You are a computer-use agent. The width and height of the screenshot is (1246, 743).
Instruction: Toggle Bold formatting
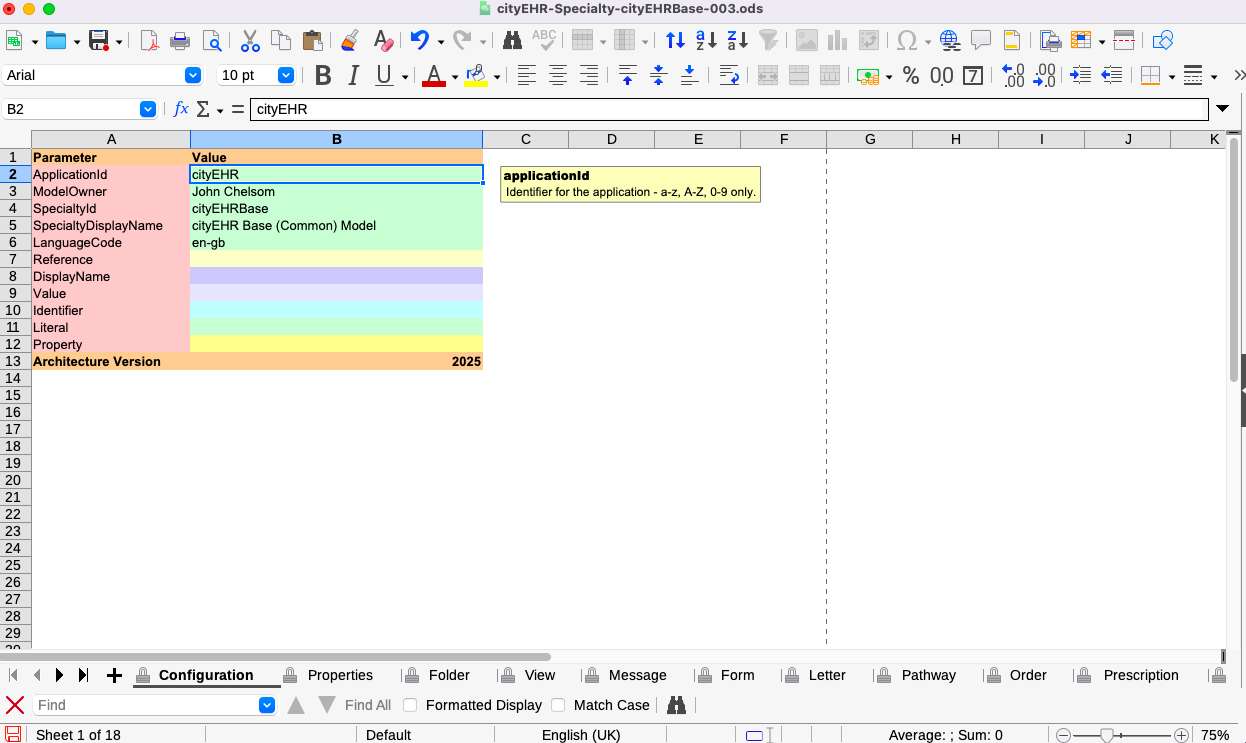point(323,75)
